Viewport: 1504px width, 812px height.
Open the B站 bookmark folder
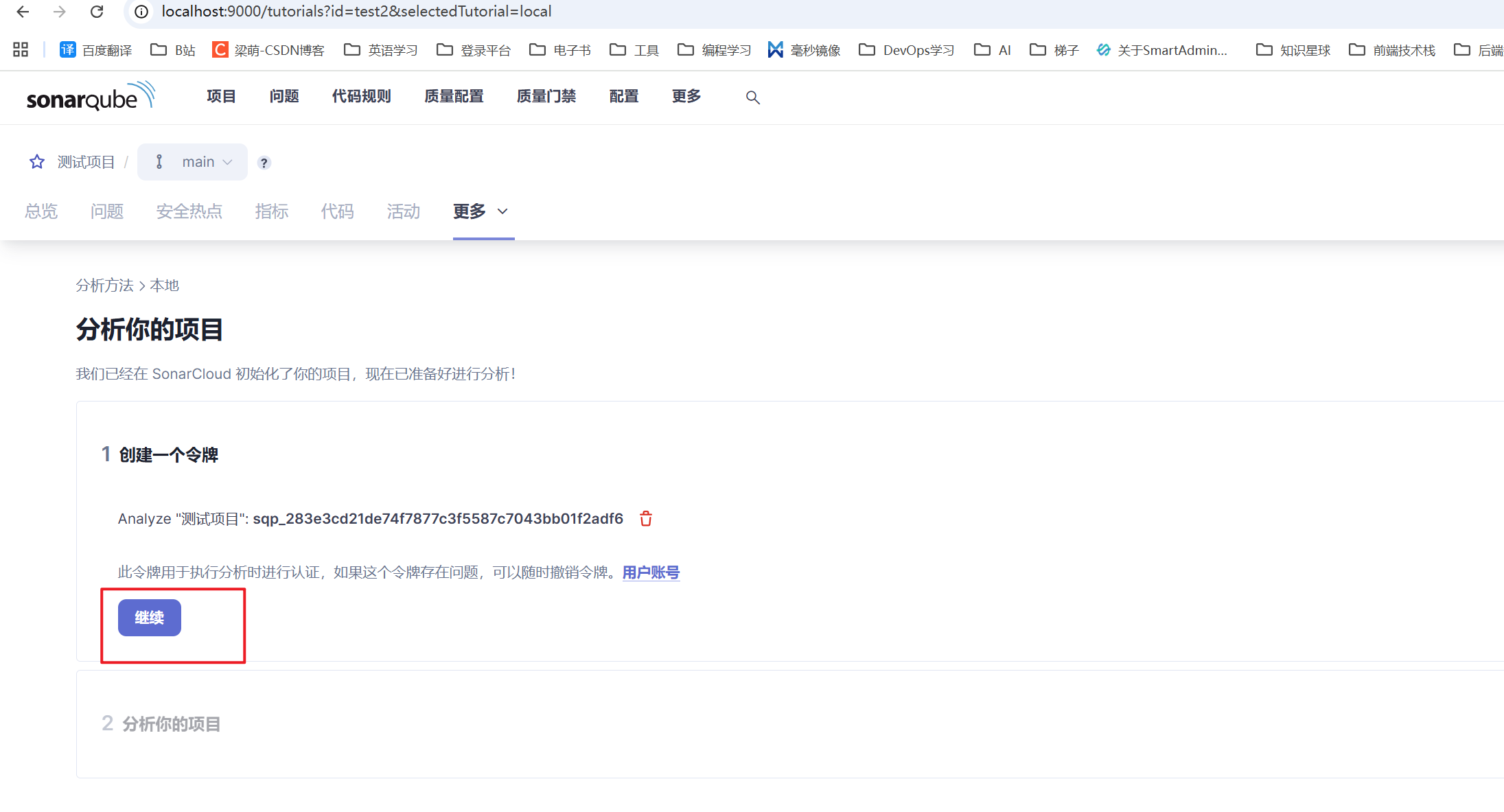173,50
